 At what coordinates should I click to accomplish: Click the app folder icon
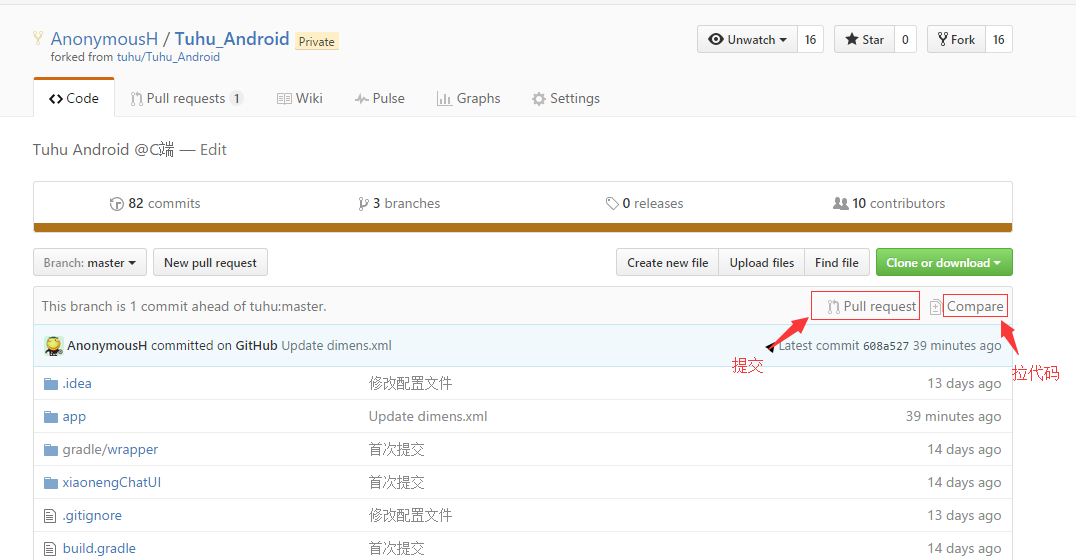coord(51,417)
